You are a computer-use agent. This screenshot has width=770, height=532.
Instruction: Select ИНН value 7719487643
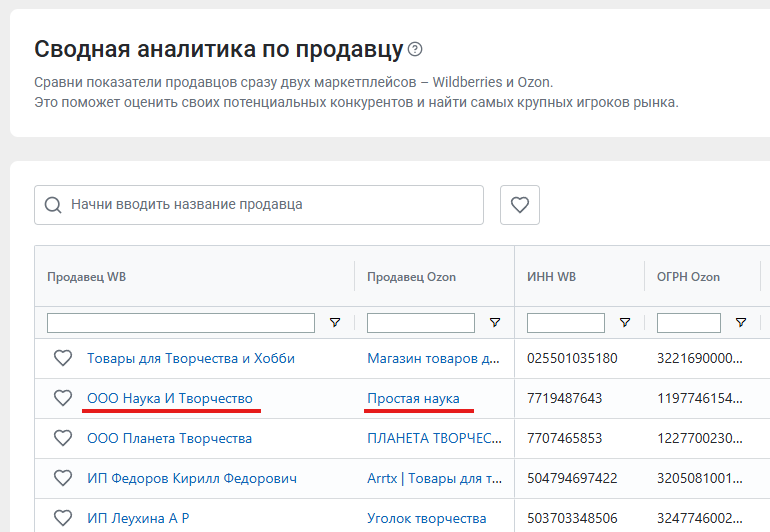[565, 398]
